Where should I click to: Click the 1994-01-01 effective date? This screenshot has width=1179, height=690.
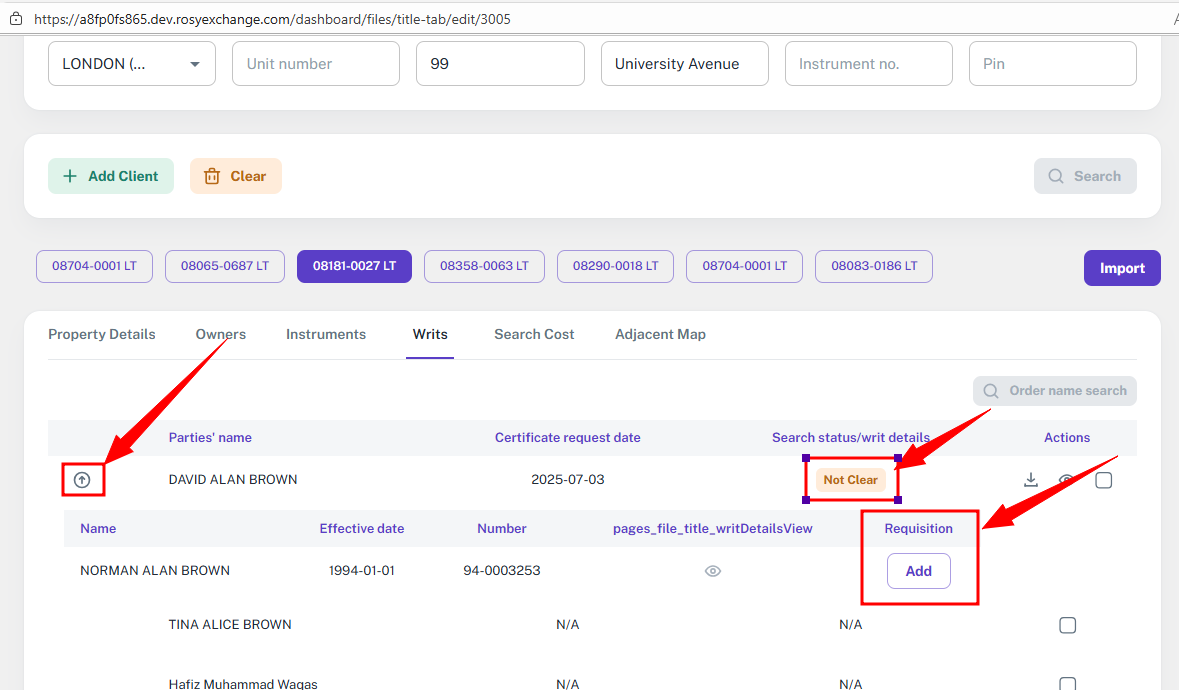(x=362, y=570)
